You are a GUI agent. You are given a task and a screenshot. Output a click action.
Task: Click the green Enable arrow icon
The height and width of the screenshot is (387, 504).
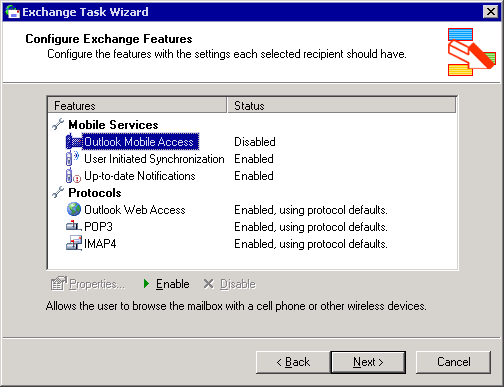tap(146, 284)
